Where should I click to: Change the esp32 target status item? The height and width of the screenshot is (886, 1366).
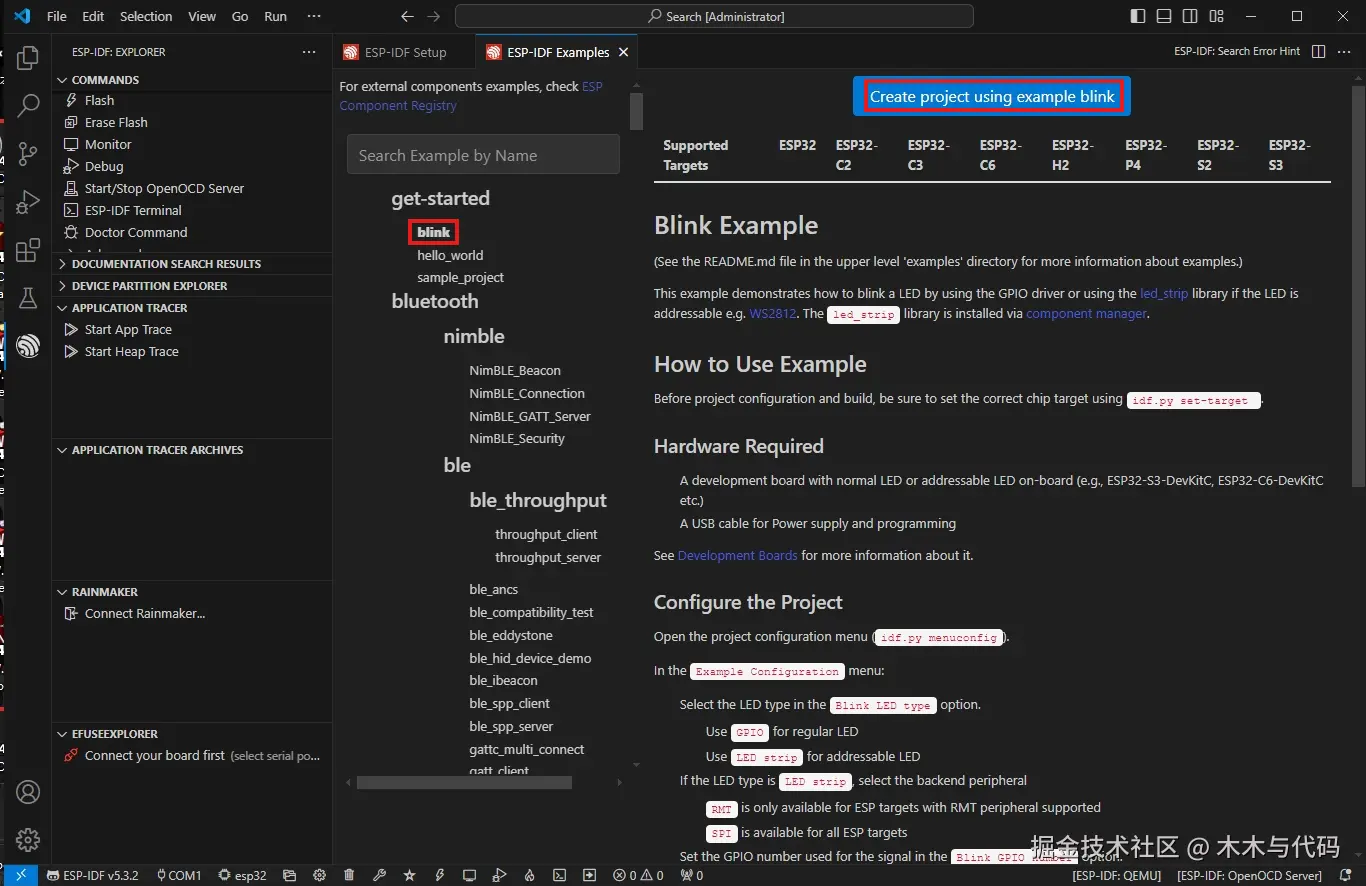(x=243, y=875)
